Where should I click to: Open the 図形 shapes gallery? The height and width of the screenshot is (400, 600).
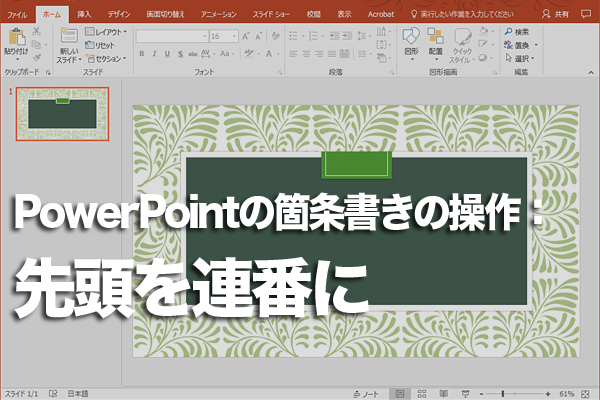pos(411,44)
